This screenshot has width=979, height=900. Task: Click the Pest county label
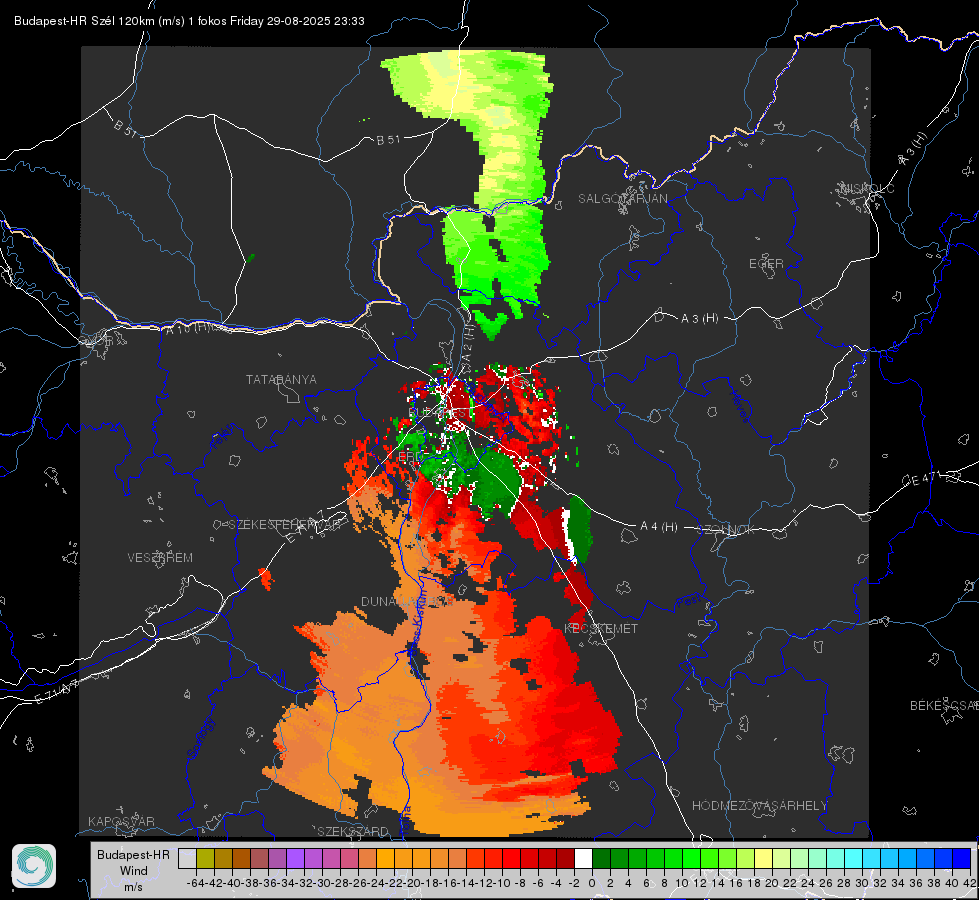[x=688, y=603]
